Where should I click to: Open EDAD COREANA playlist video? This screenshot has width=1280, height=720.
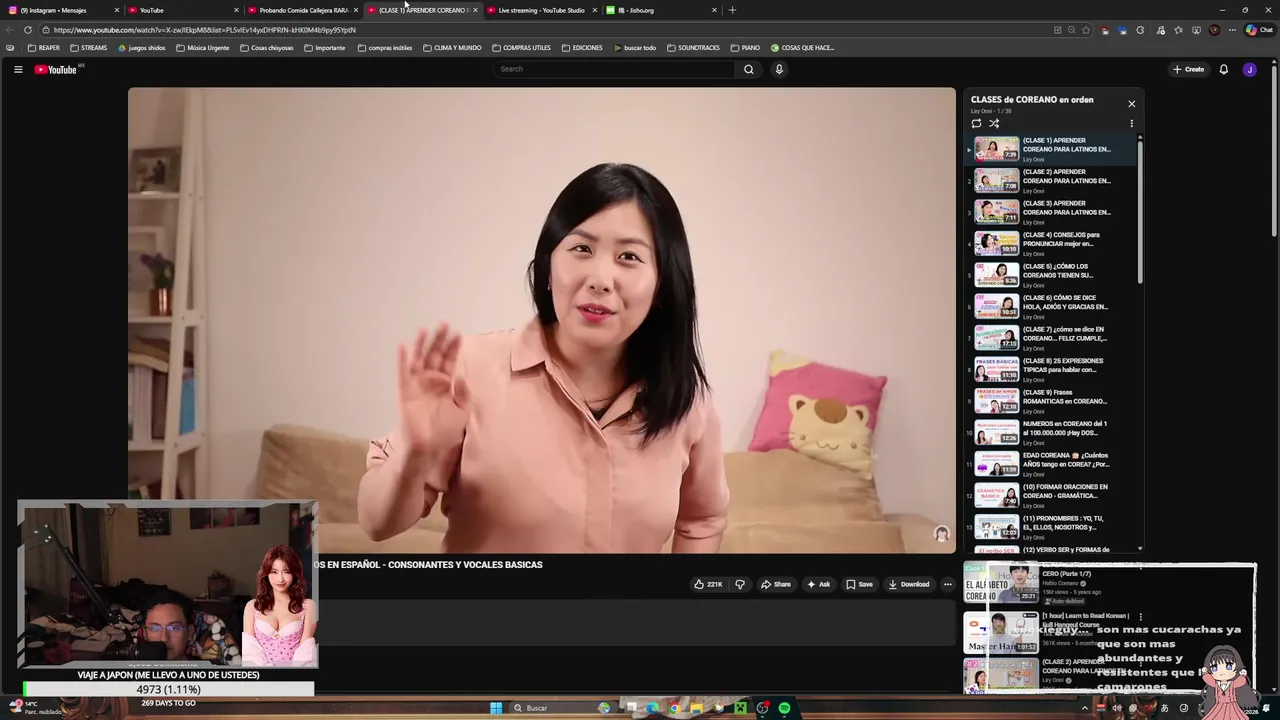[1050, 463]
